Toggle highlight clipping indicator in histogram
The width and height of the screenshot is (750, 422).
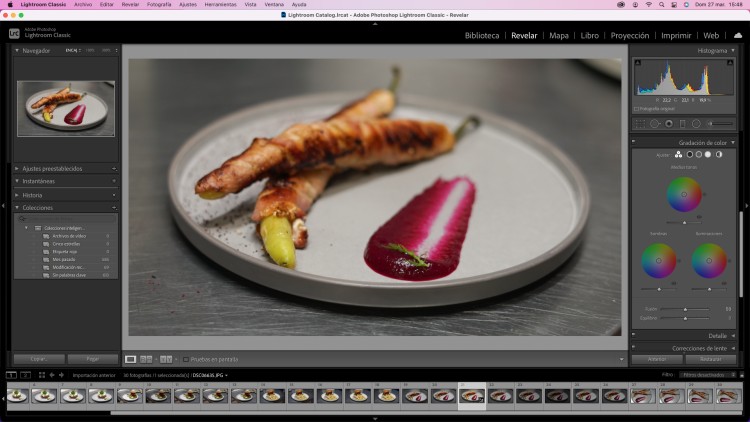click(x=730, y=63)
